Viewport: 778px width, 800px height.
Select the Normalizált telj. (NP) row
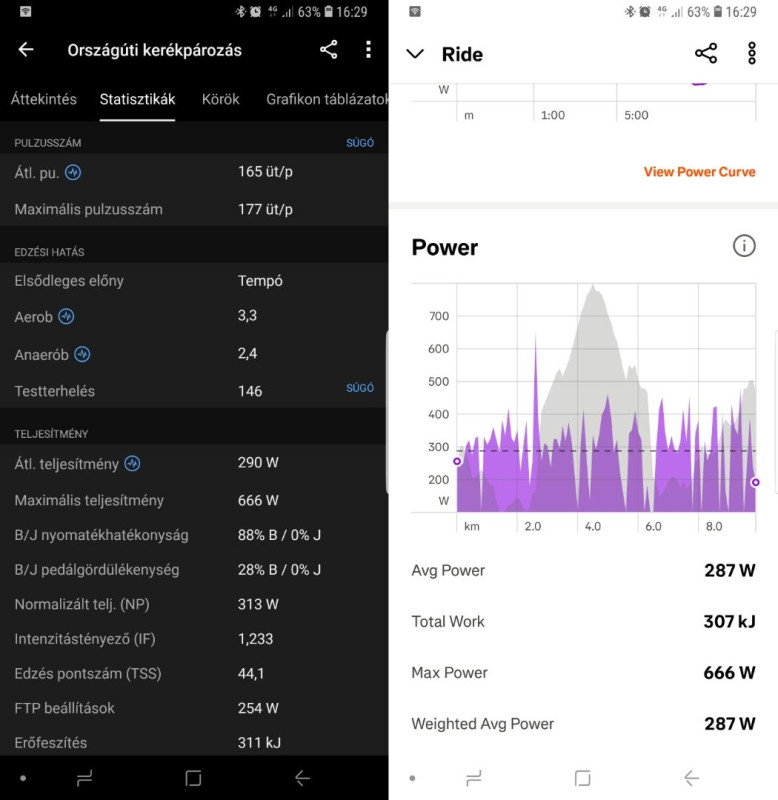(194, 605)
